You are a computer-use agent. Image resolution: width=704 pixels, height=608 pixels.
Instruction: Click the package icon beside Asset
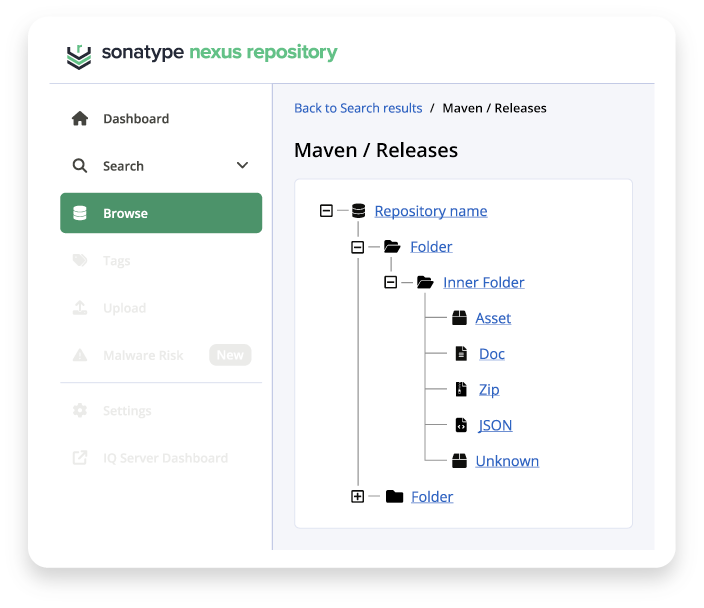click(x=460, y=318)
